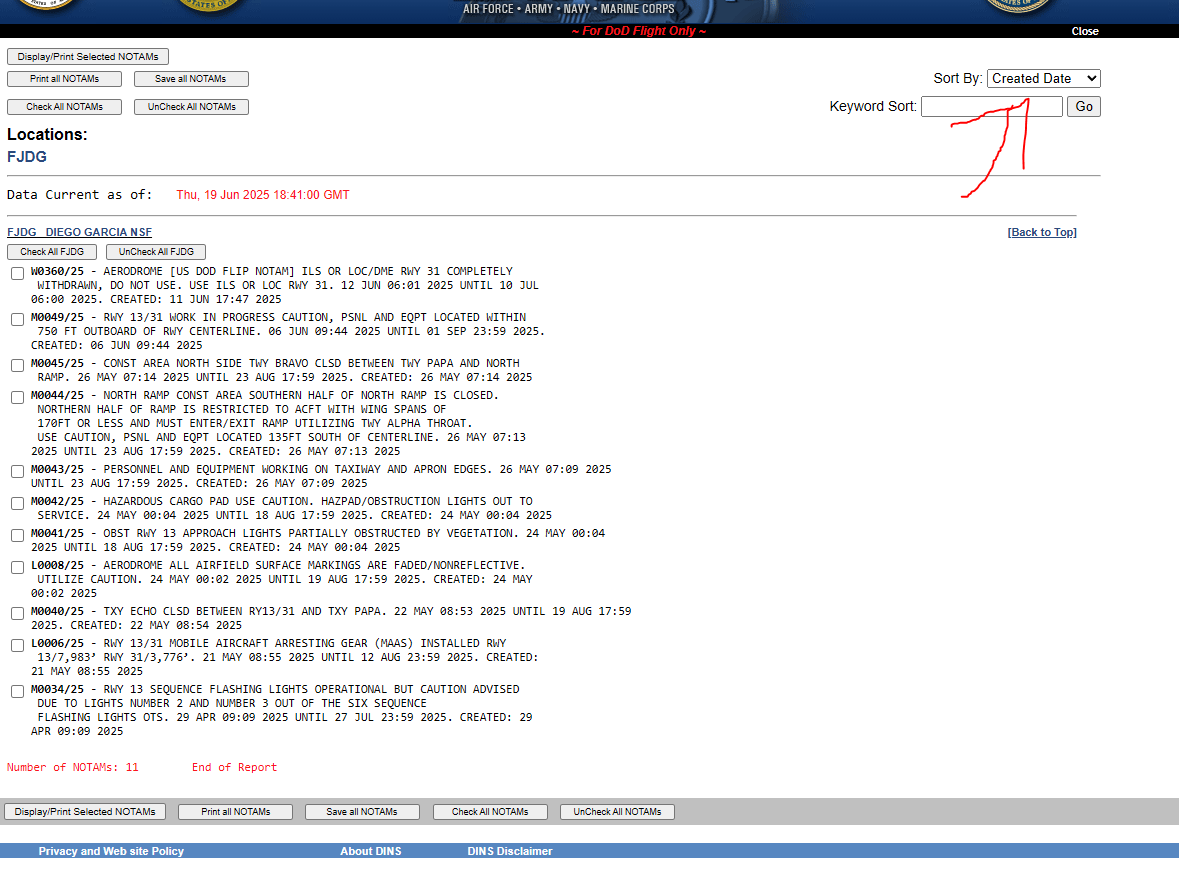Open the Sort By Created Date dropdown
Screen dimensions: 1179x878
point(1044,78)
